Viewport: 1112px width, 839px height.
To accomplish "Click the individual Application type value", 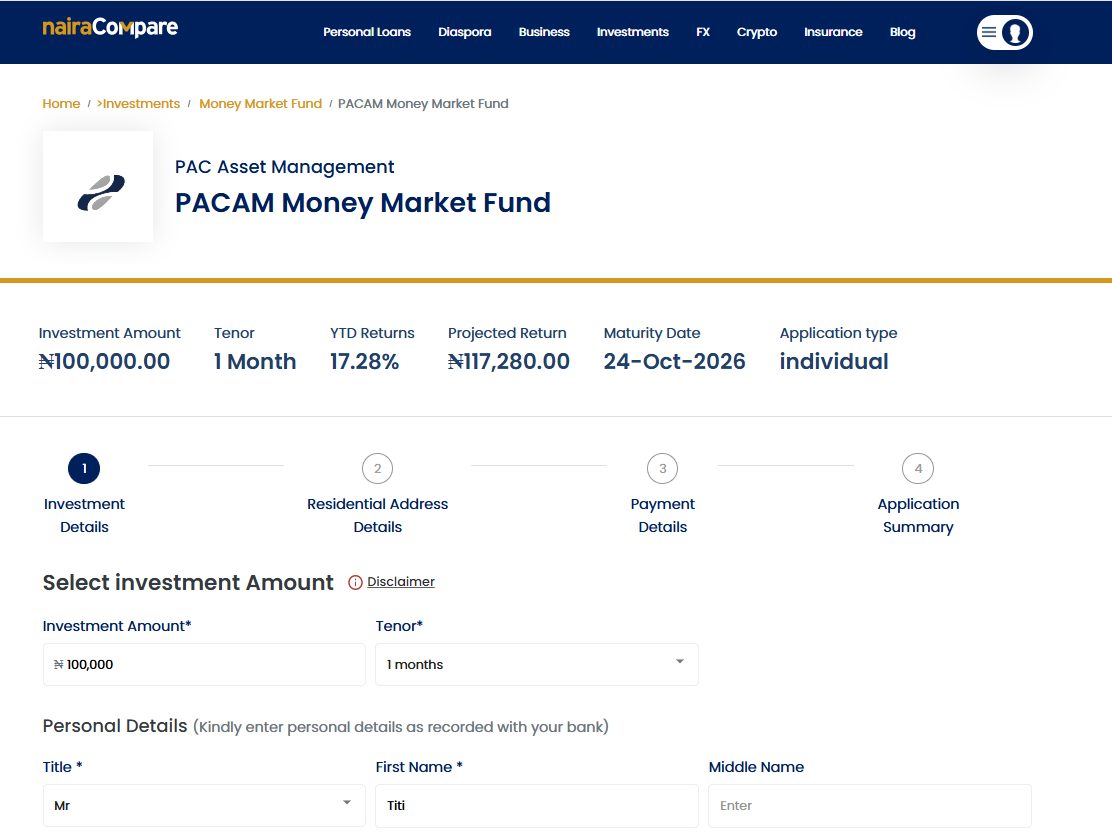I will click(834, 362).
